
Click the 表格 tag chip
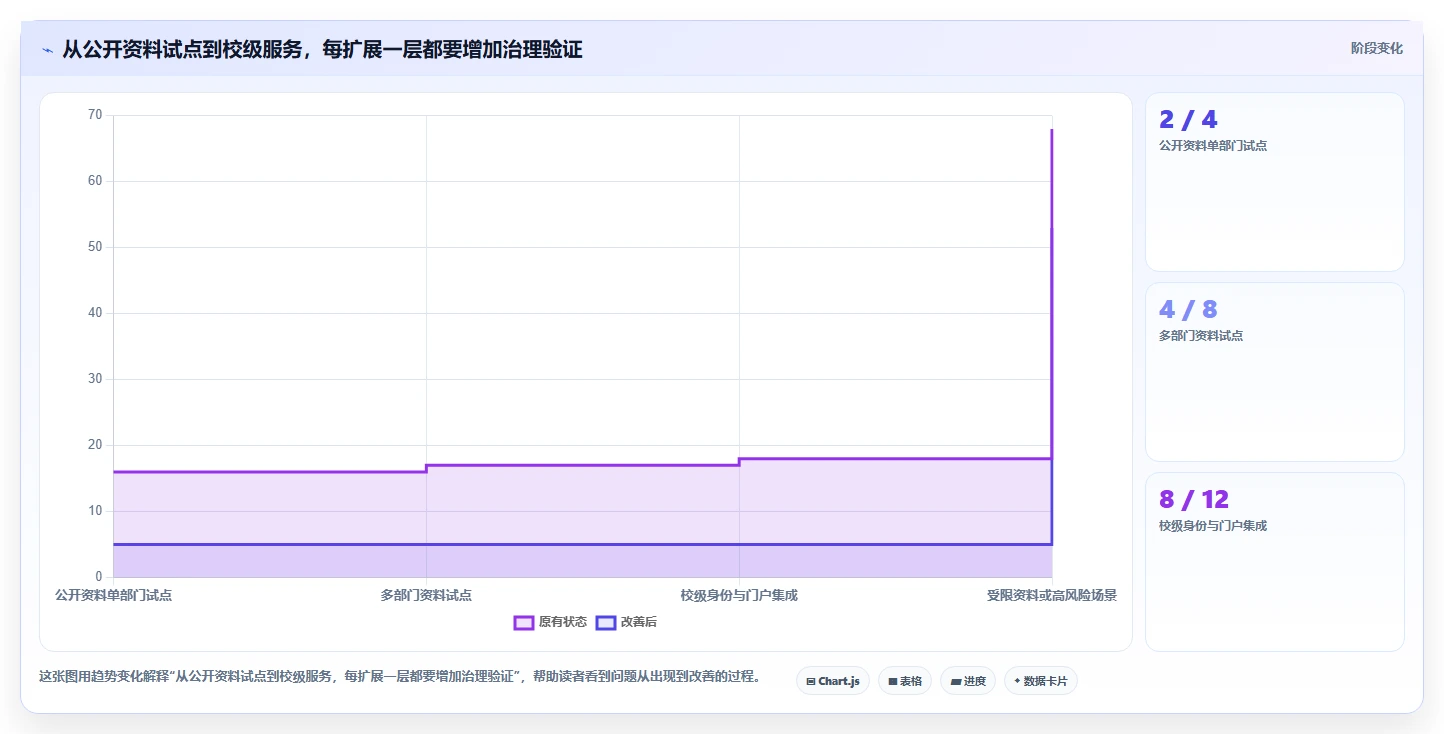click(905, 681)
